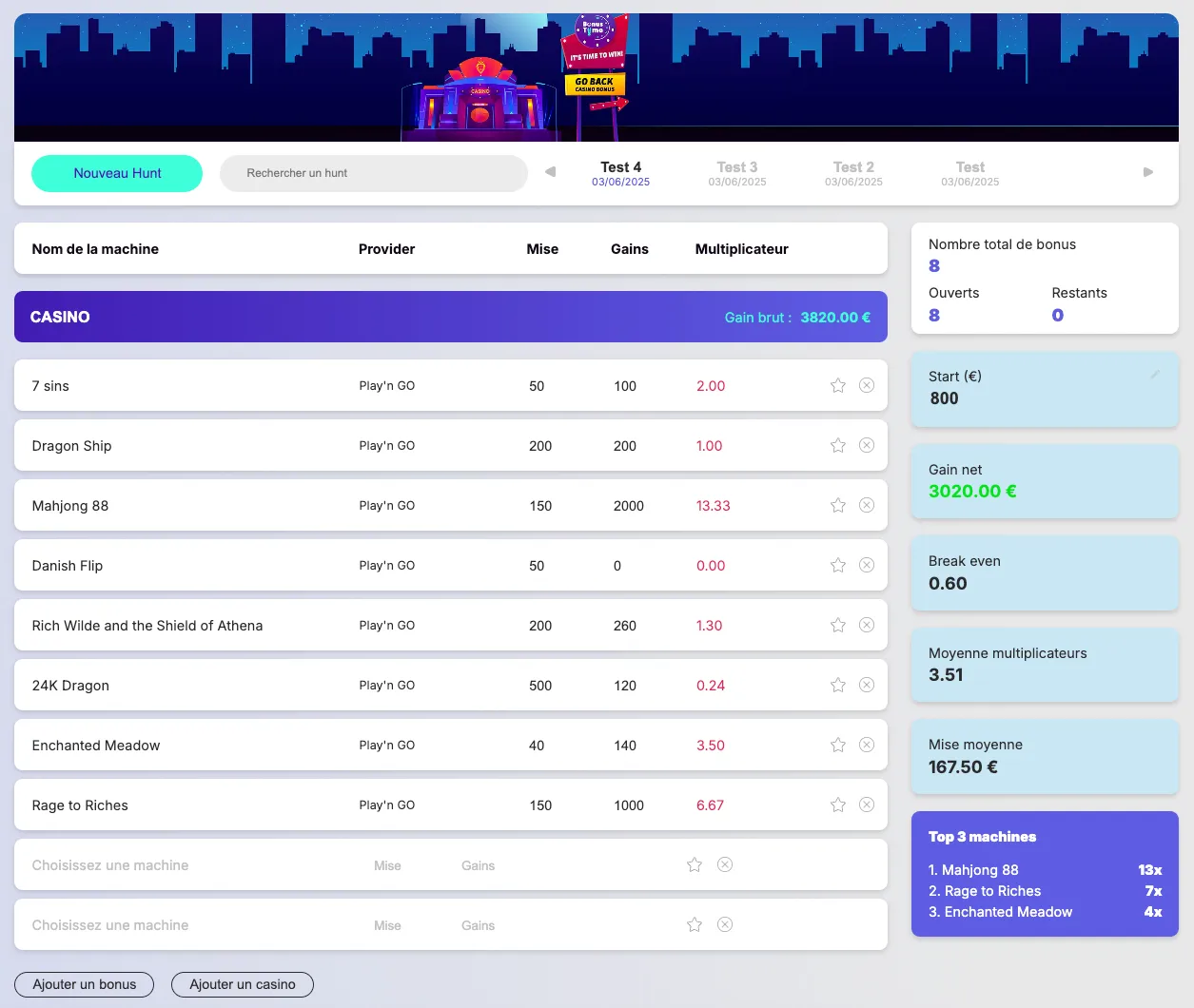Toggle favorite star for Enchanted Meadow
The height and width of the screenshot is (1008, 1194).
[837, 745]
